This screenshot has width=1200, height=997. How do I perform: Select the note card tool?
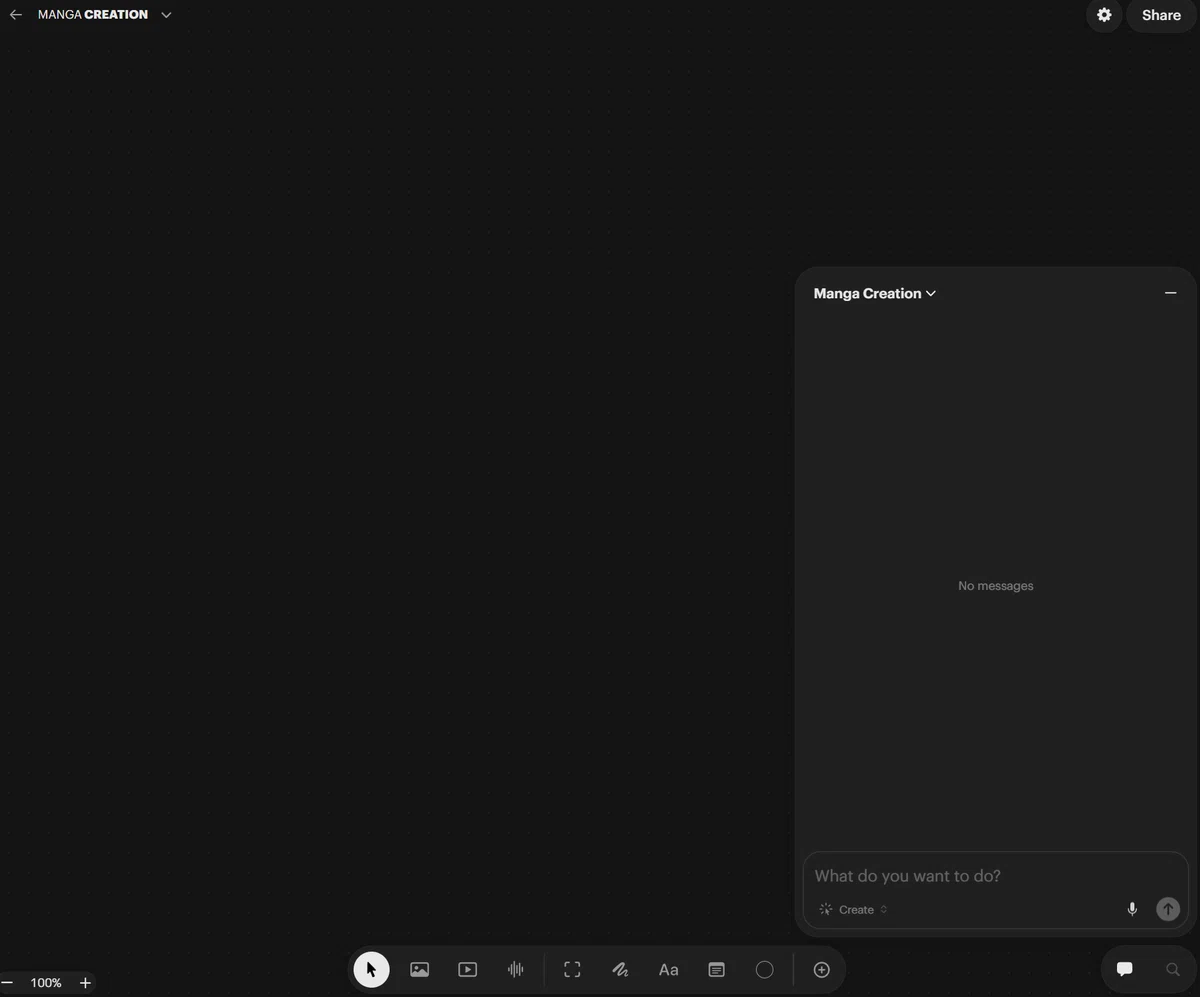716,969
